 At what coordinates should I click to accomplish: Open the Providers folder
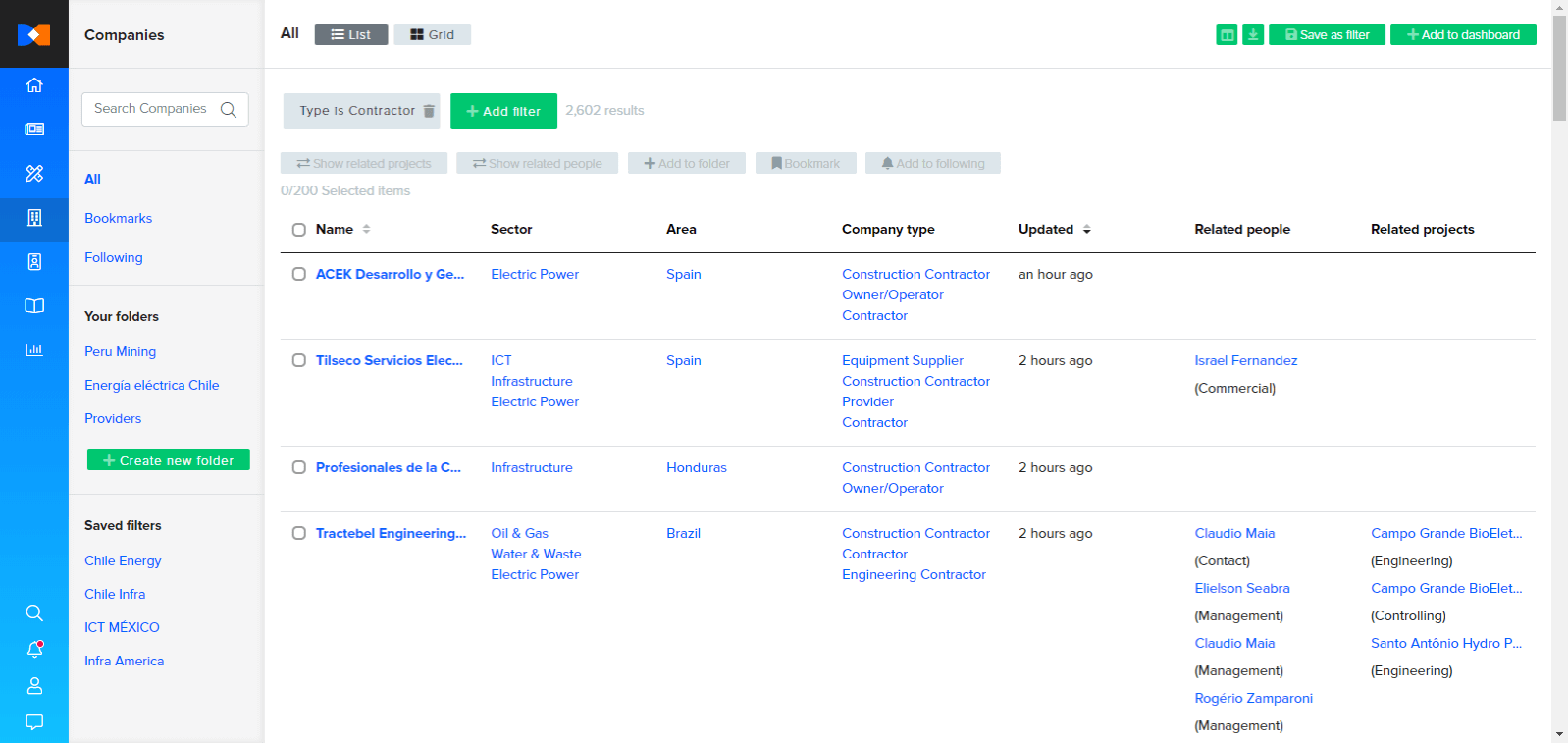point(113,418)
